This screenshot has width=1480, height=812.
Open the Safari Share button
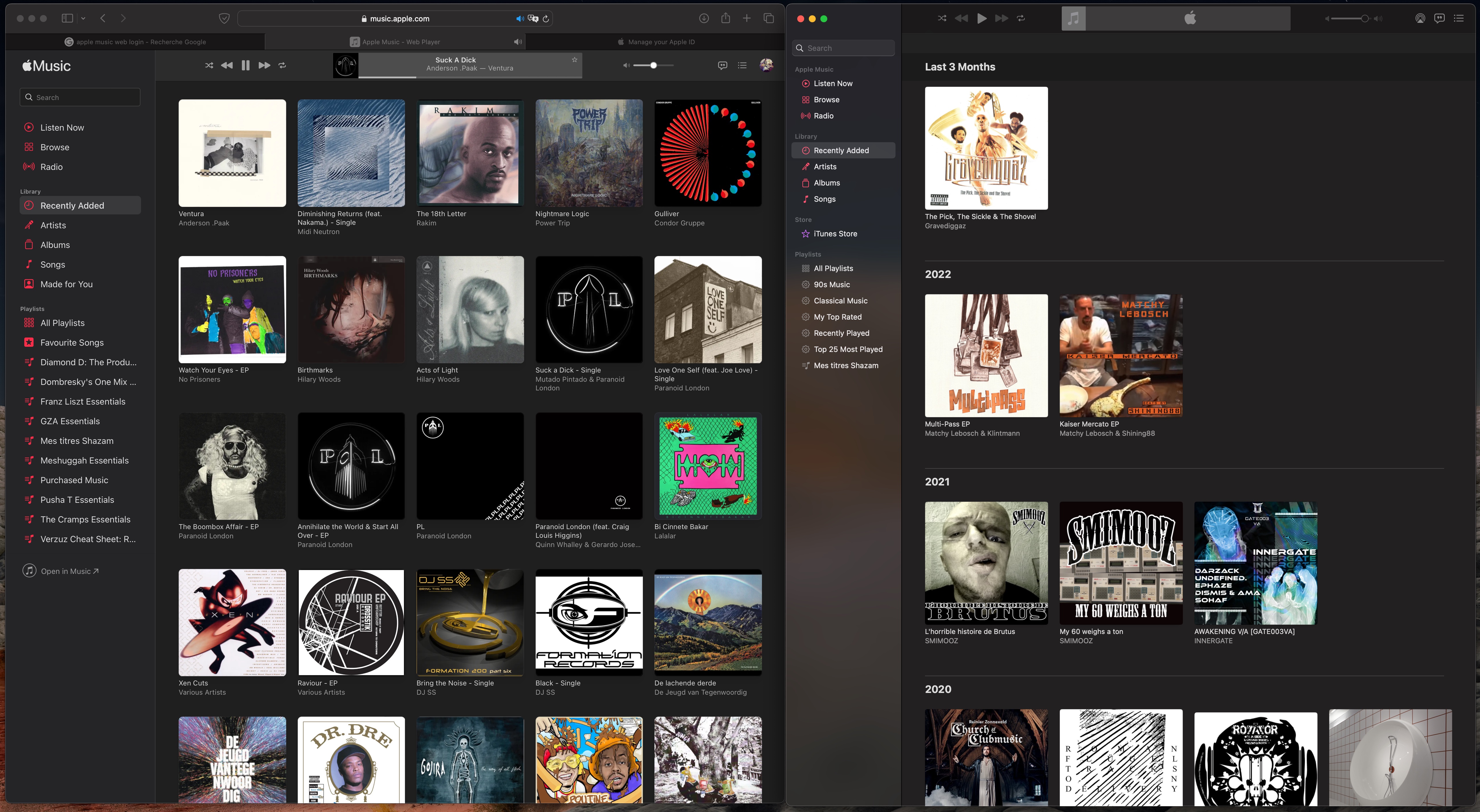[x=726, y=18]
